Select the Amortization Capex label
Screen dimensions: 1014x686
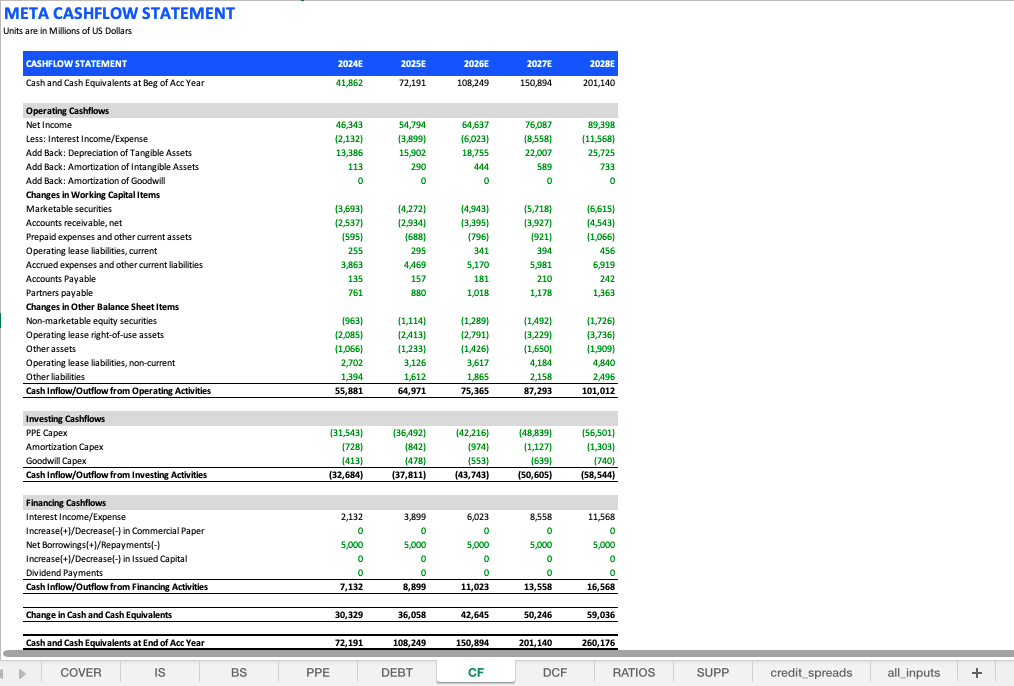[65, 447]
